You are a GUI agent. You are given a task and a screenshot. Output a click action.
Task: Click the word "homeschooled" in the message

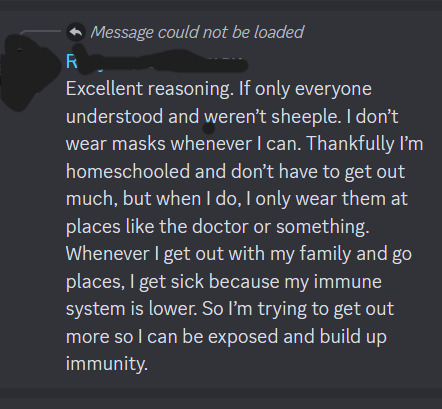[128, 171]
